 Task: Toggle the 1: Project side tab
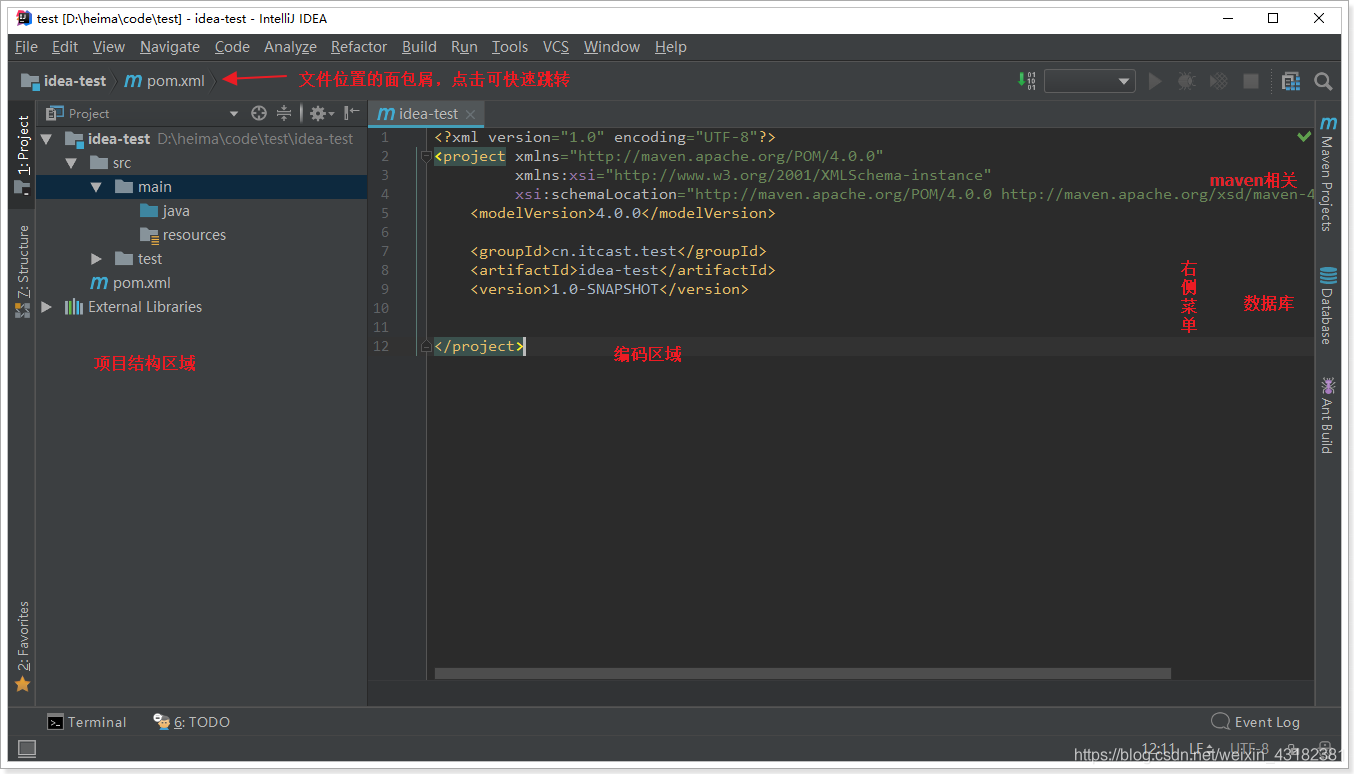pos(22,154)
